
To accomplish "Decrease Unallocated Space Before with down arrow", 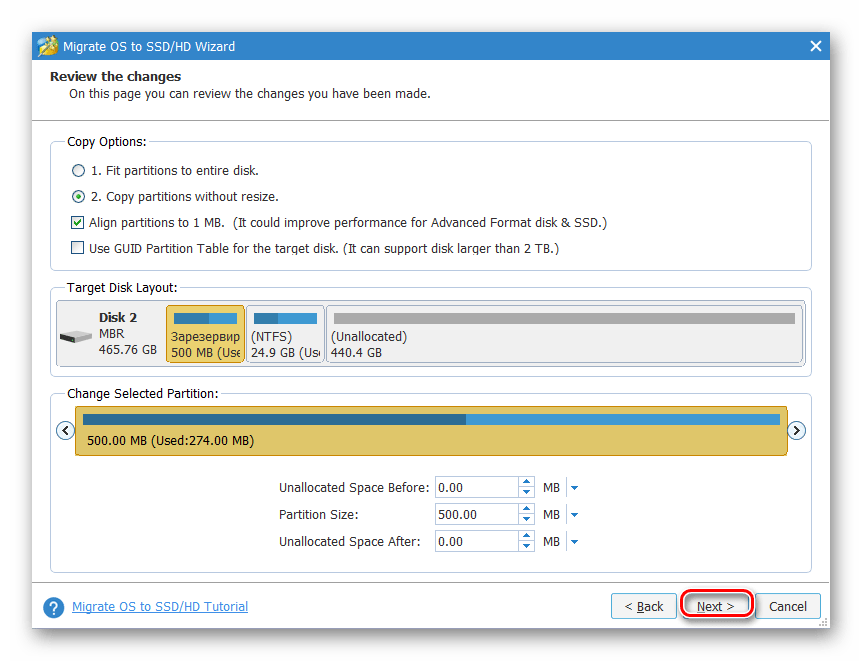I will [526, 493].
